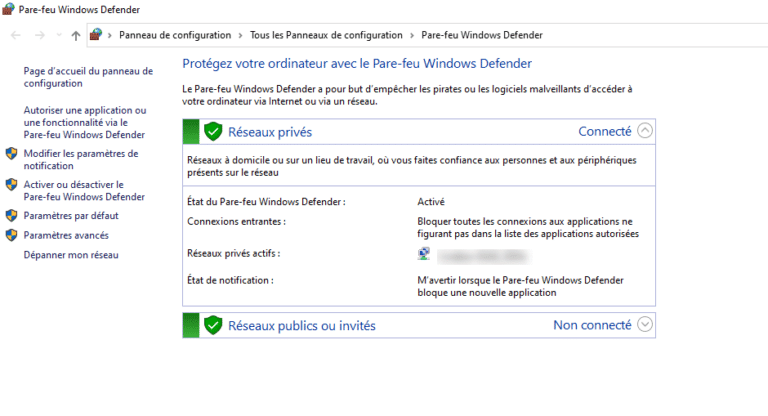Image resolution: width=768 pixels, height=416 pixels.
Task: Open the chevron after Panneau de configuration
Action: [240, 35]
